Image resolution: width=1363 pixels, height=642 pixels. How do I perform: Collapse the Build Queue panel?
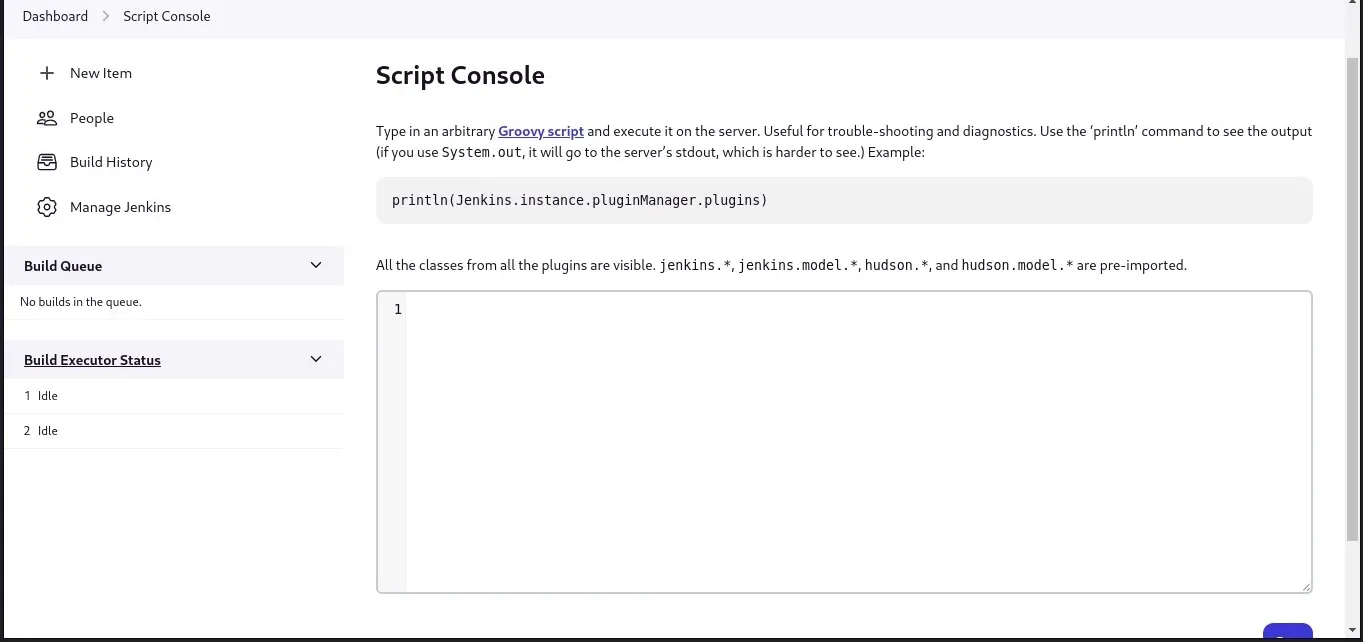tap(316, 265)
